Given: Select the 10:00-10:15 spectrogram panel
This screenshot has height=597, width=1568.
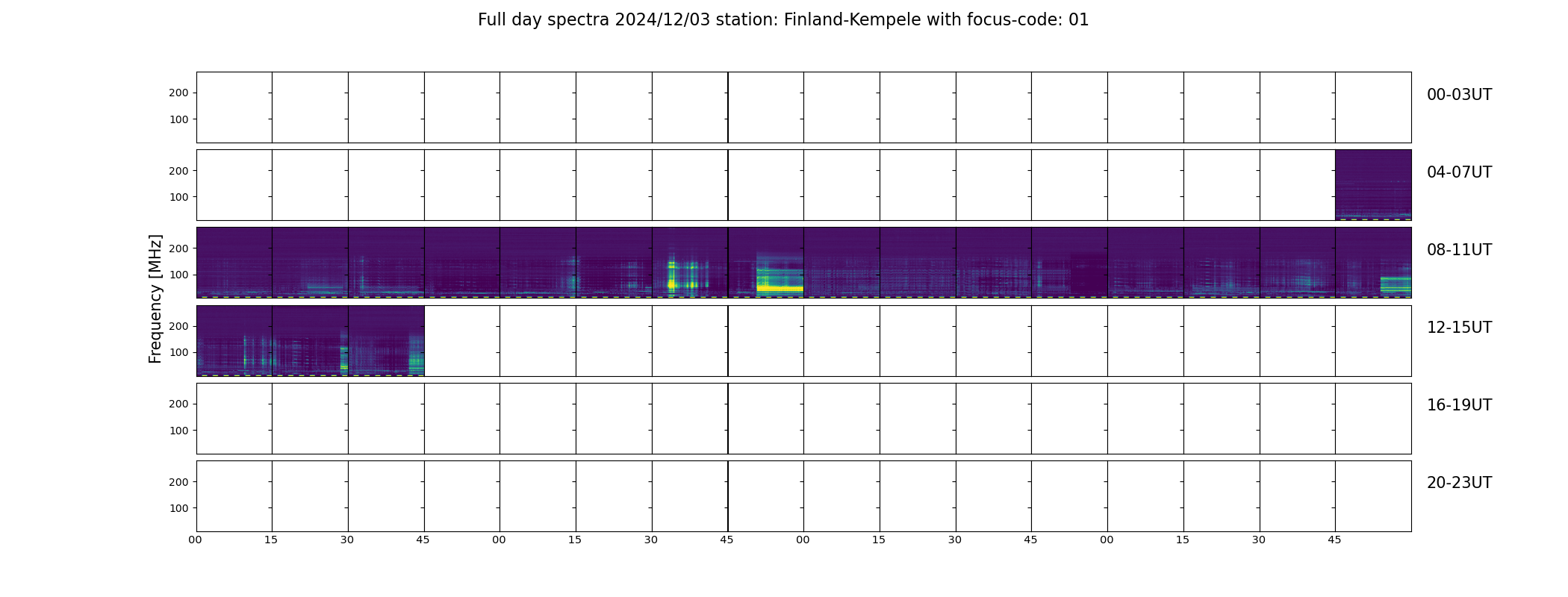Looking at the screenshot, I should (841, 263).
